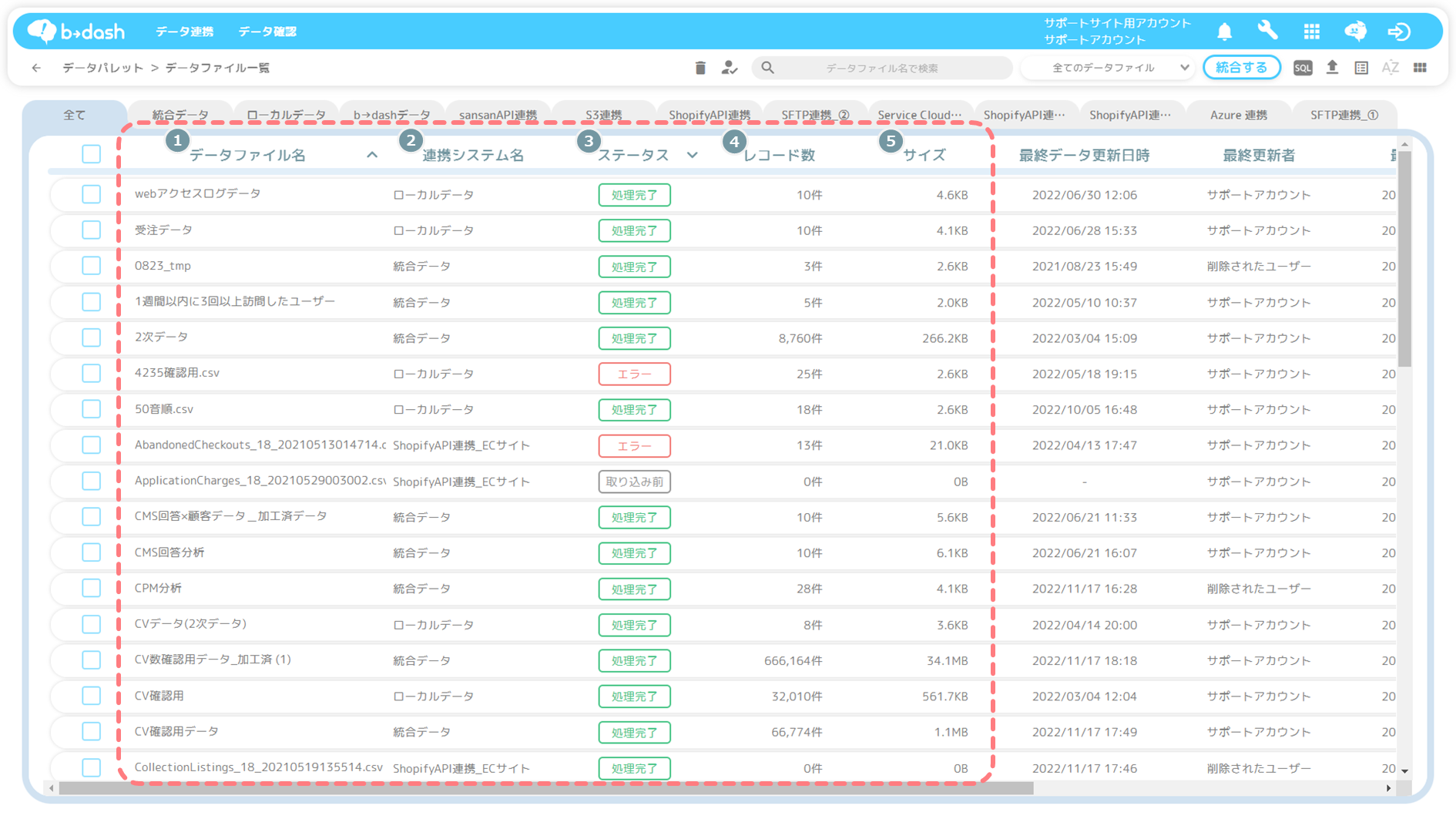The image size is (1456, 819).
Task: Check the CPM分析 row checkbox
Action: [x=91, y=588]
